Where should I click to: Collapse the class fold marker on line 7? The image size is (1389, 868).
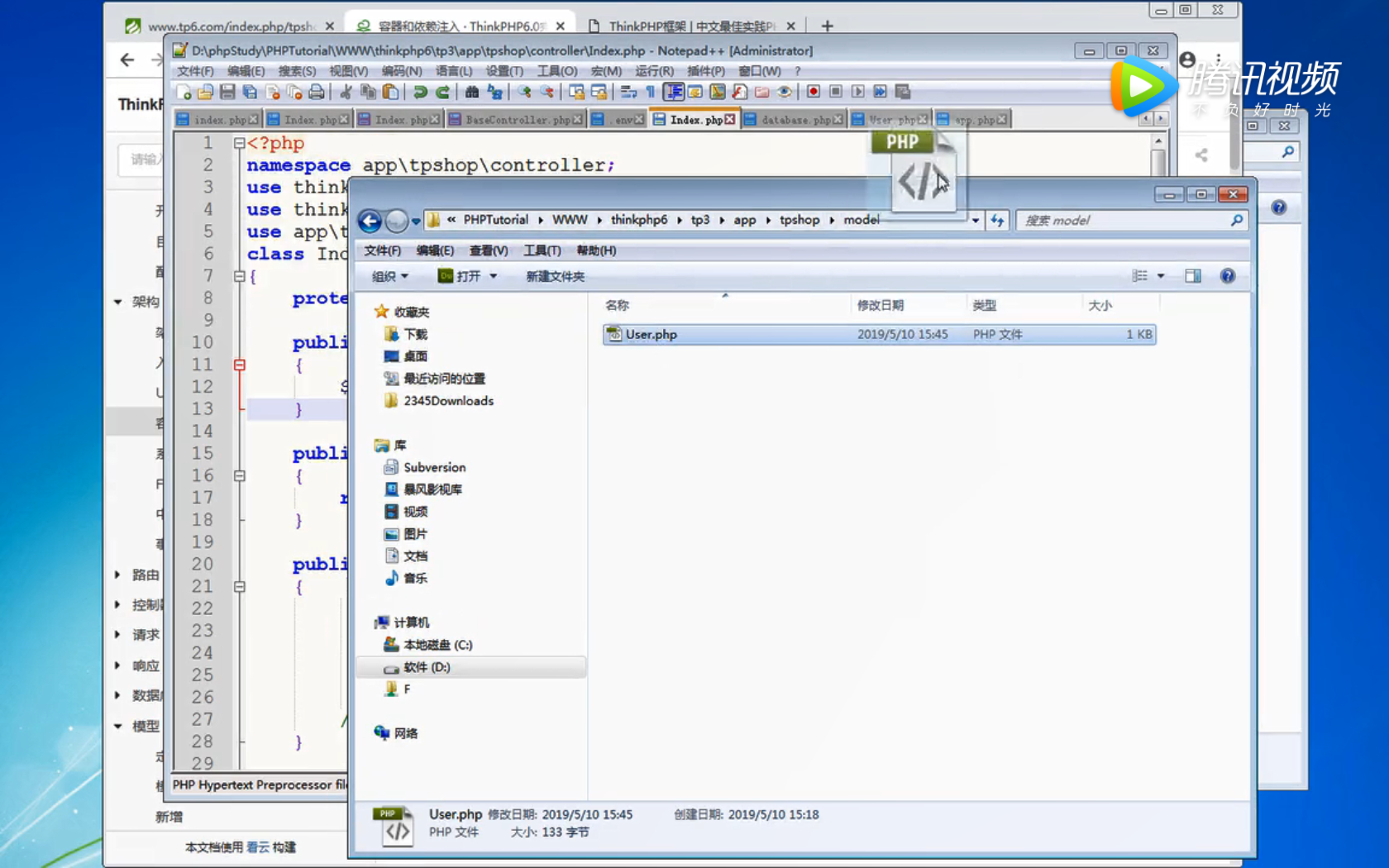pos(239,276)
